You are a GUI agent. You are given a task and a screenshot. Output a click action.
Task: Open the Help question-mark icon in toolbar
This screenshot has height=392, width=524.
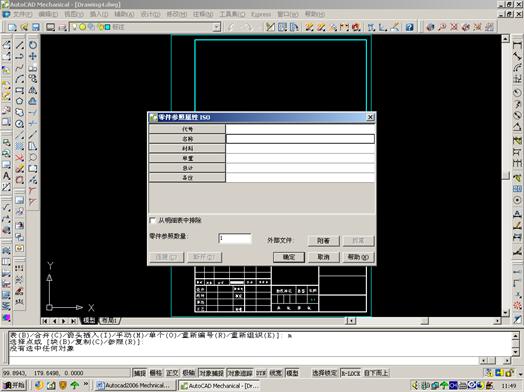(409, 27)
